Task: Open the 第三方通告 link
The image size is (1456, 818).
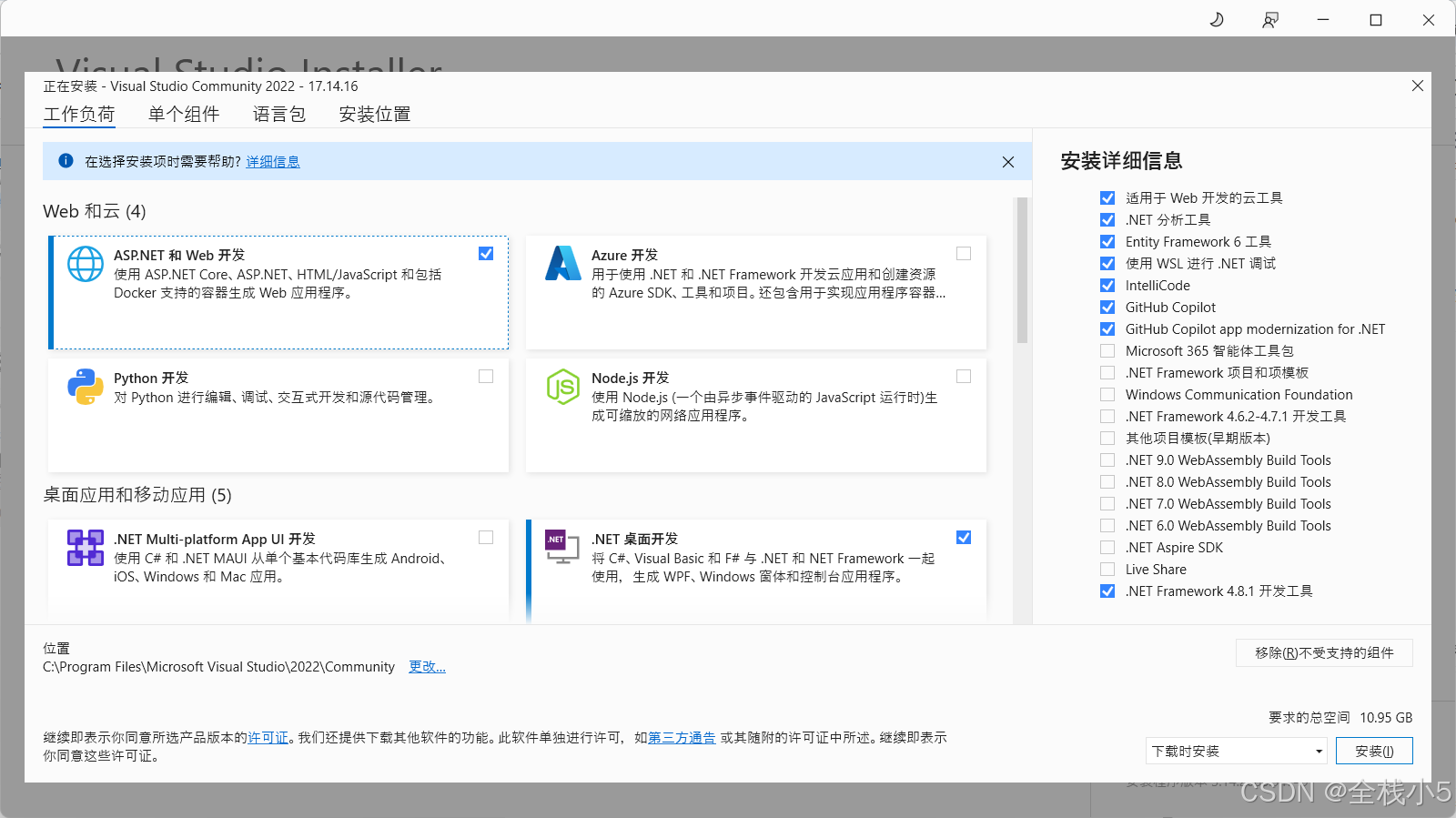Action: pos(682,738)
